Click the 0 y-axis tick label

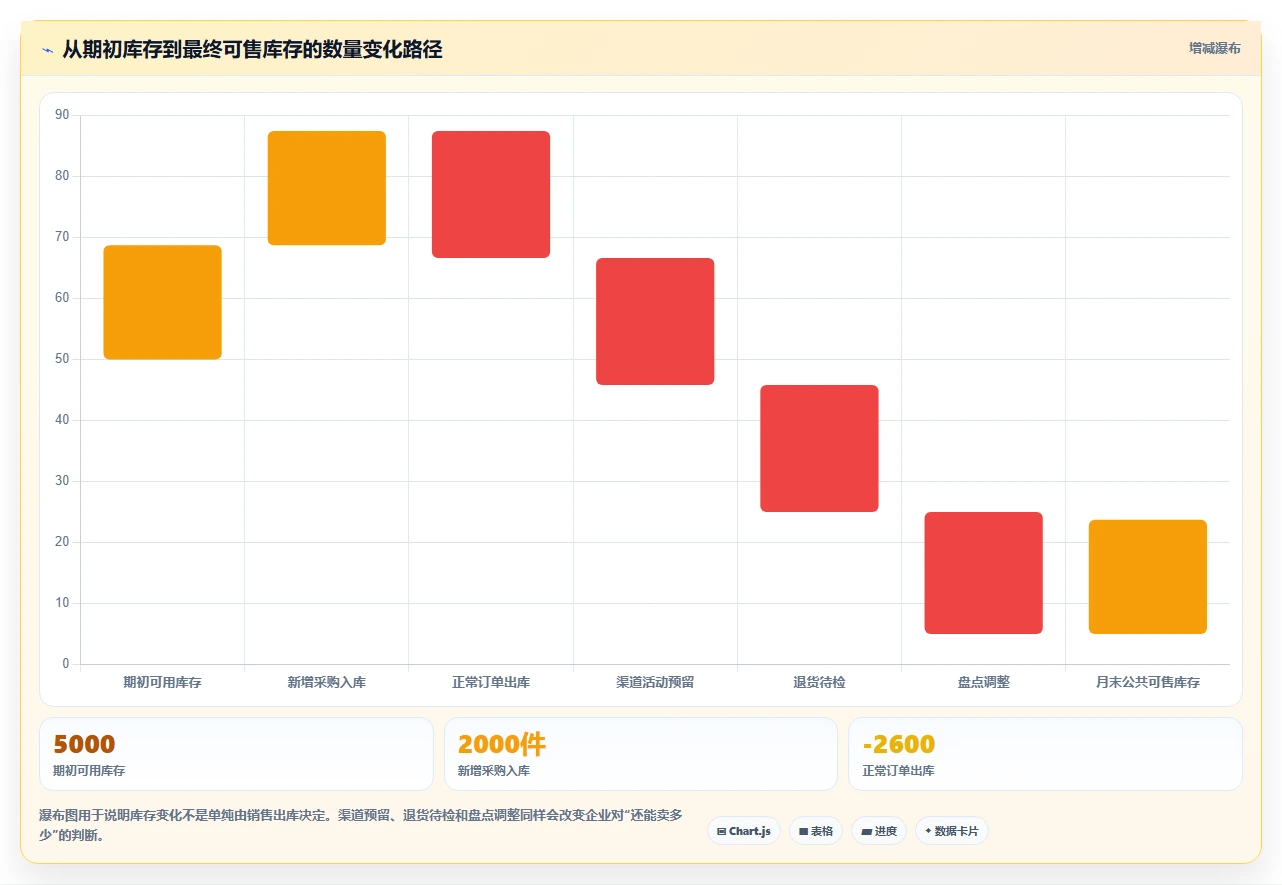[66, 664]
